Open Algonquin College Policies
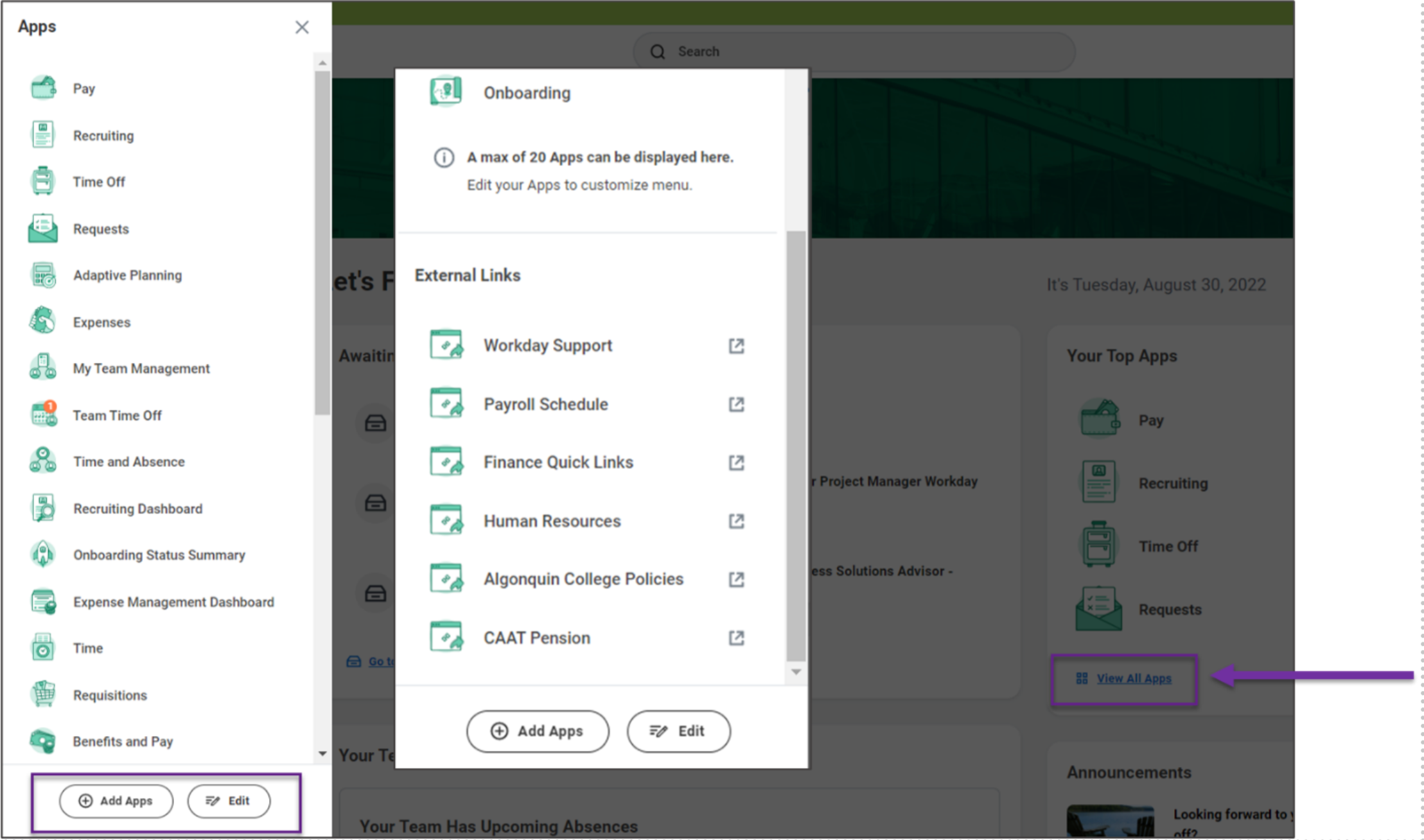 (583, 579)
